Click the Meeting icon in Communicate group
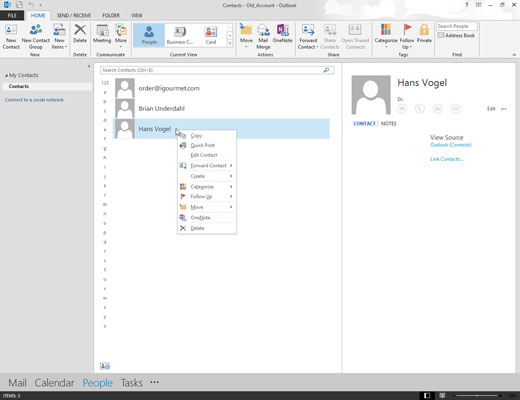Screen dimensions: 520x400 tap(102, 34)
